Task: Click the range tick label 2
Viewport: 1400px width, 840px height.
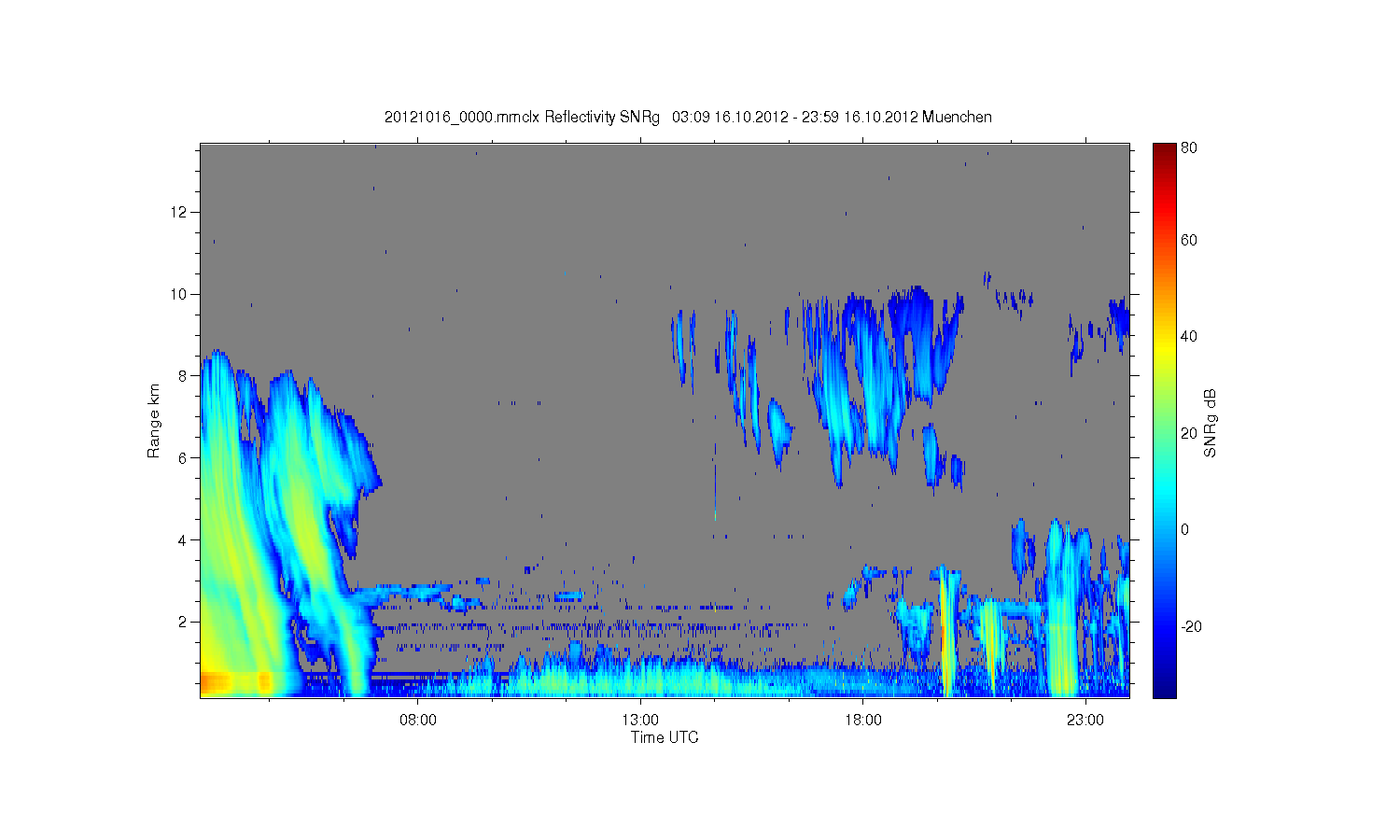Action: [x=184, y=622]
